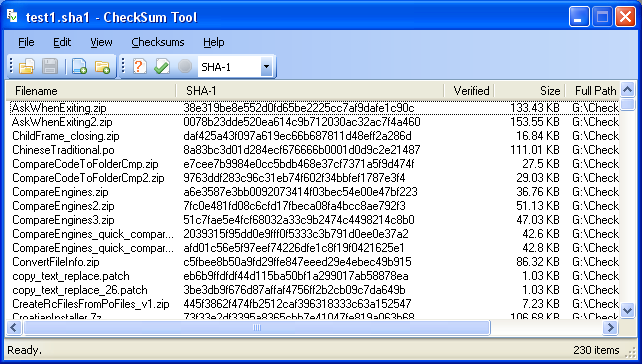Select ChildFrame_closing.zip in the list

pyautogui.click(x=66, y=136)
